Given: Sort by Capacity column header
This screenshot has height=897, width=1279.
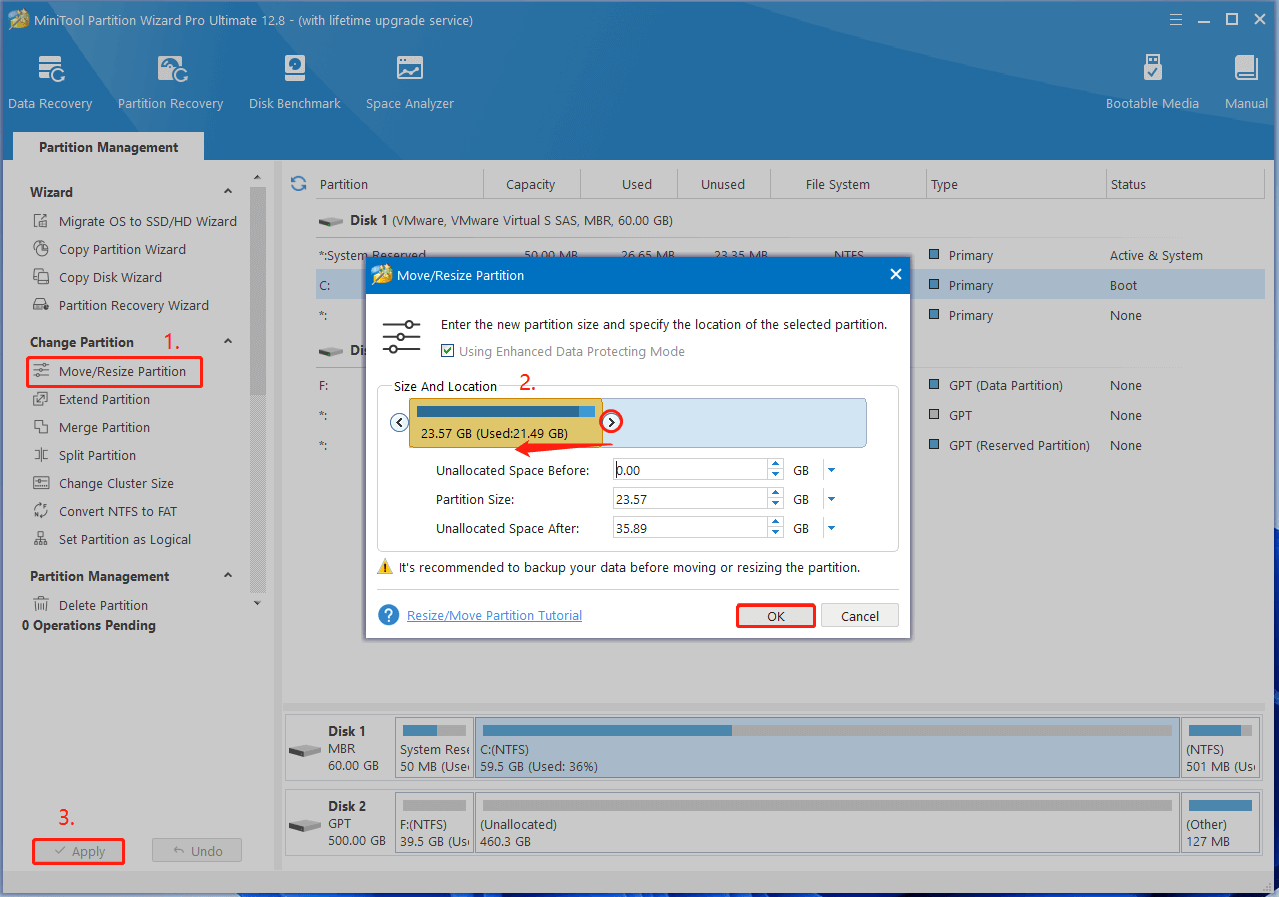Looking at the screenshot, I should coord(531,184).
